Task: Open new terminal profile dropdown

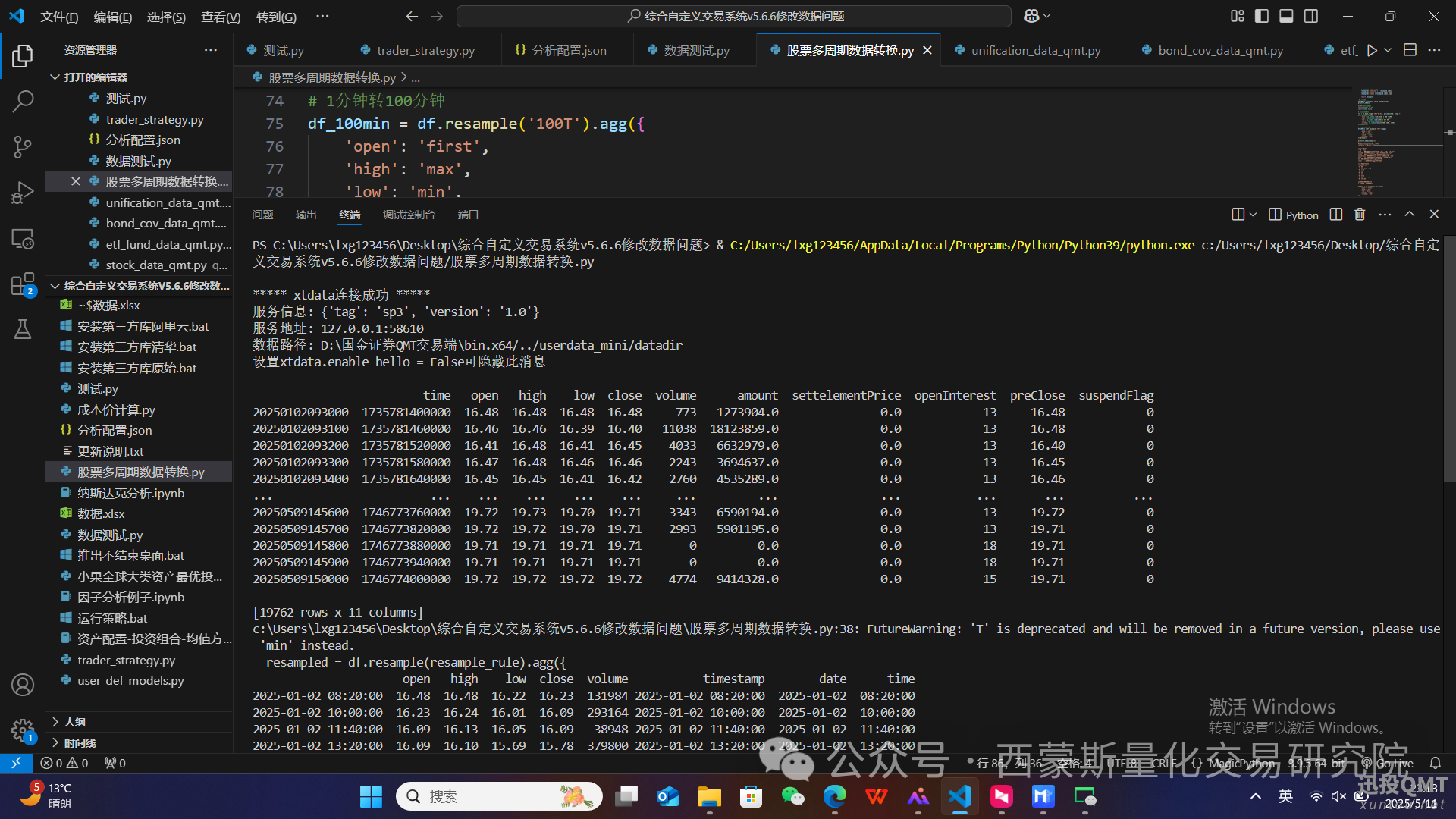Action: coord(1253,215)
